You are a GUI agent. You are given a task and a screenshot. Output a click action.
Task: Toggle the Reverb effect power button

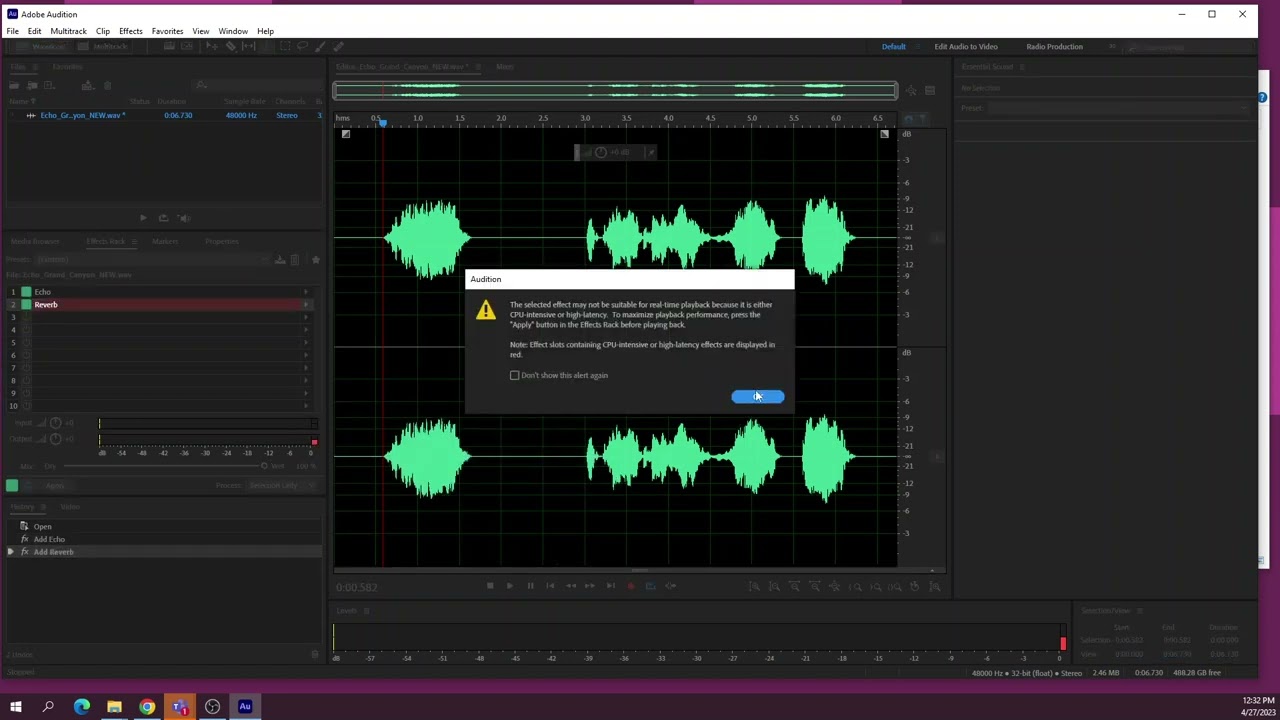pyautogui.click(x=26, y=305)
